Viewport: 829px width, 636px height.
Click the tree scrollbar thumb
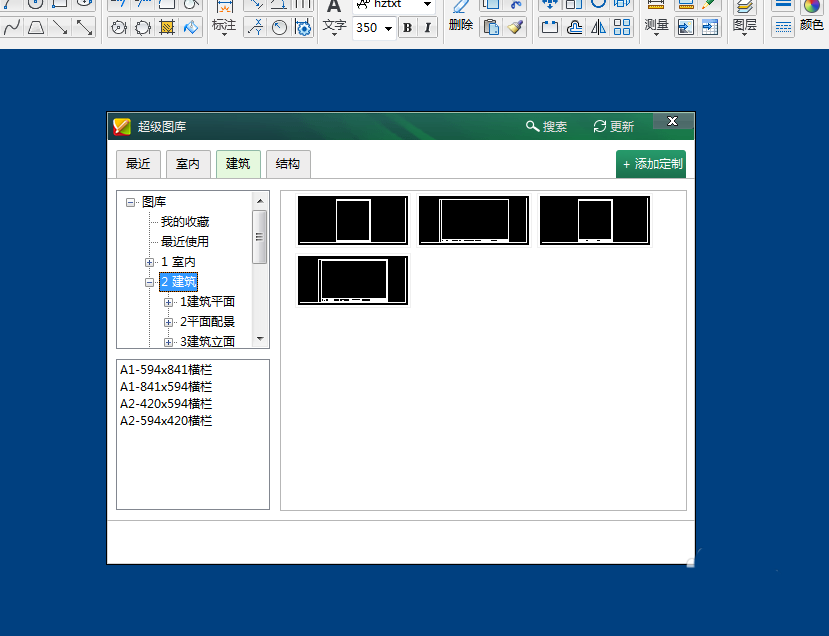point(260,236)
